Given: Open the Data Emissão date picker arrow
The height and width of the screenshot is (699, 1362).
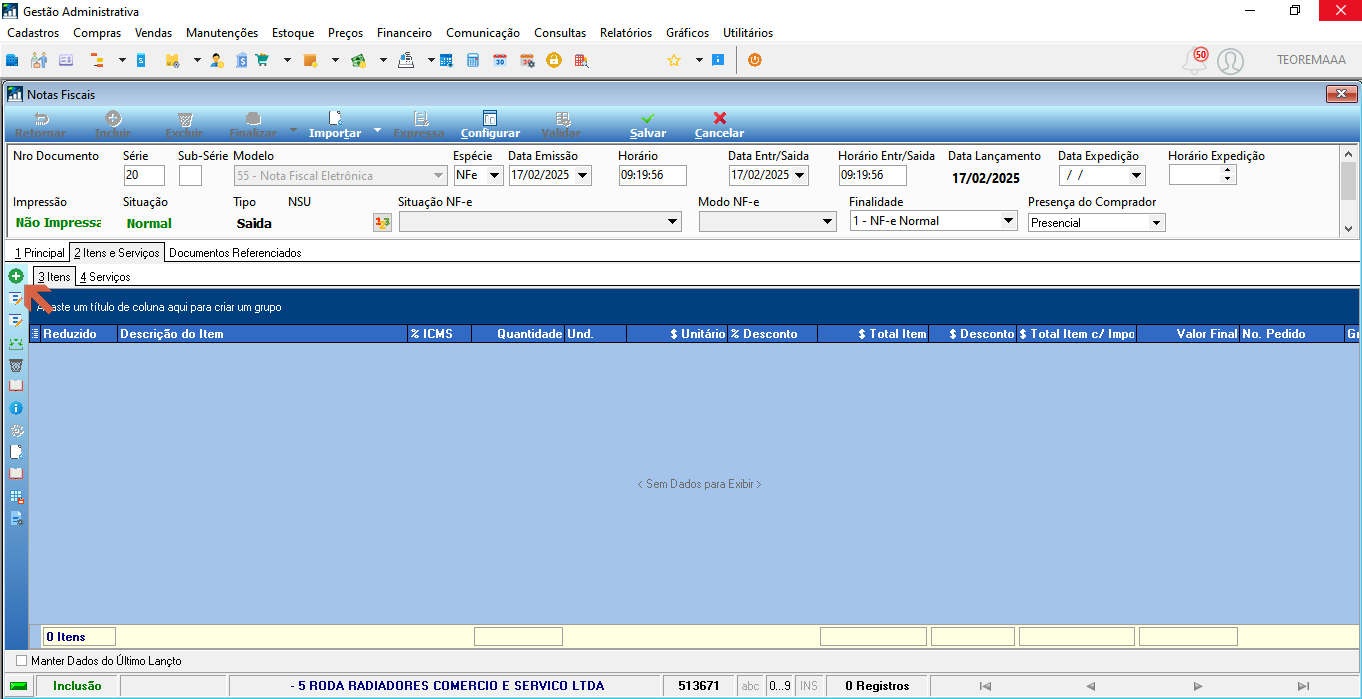Looking at the screenshot, I should 583,175.
